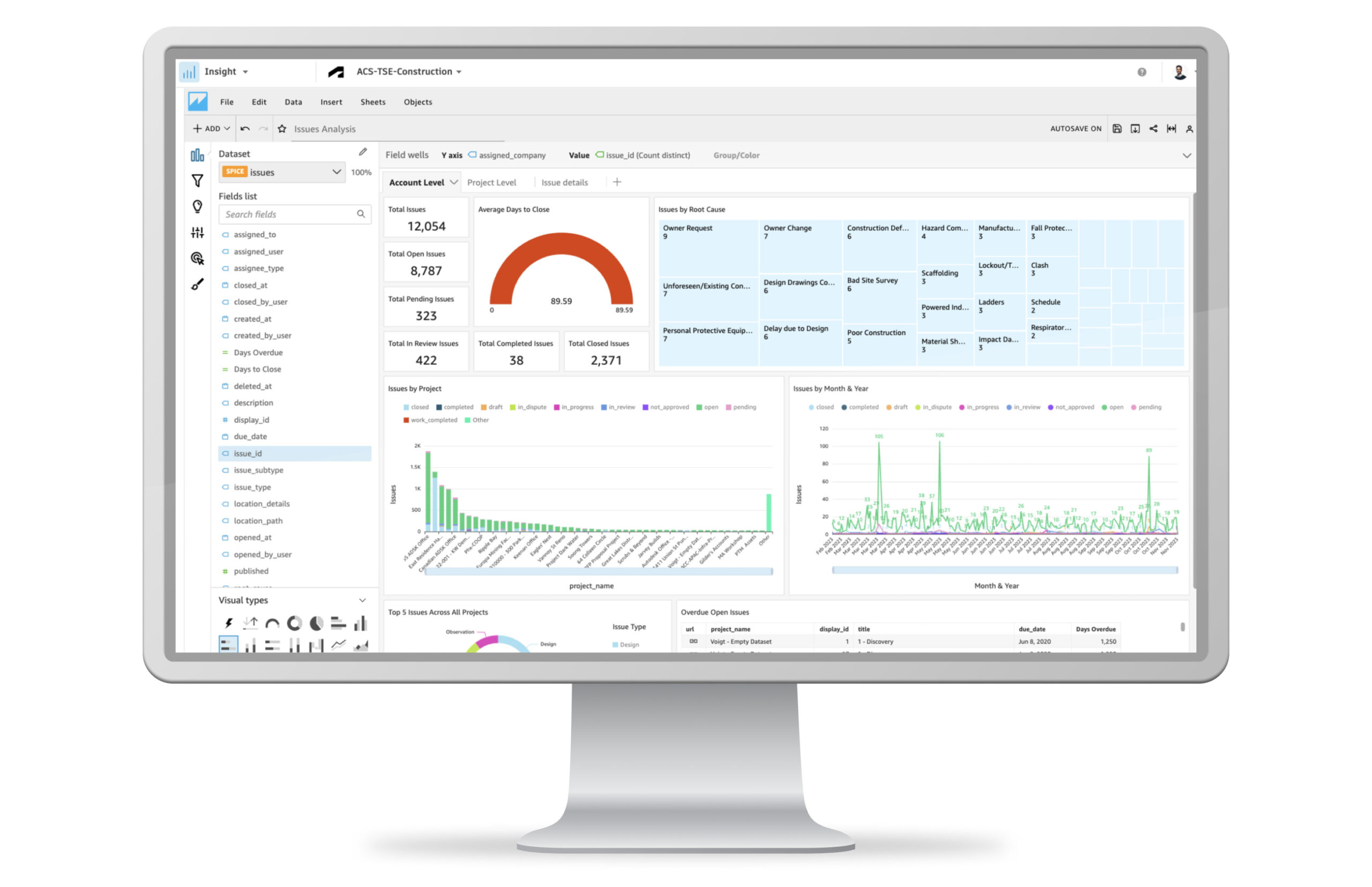
Task: Click the Export download icon near Autosave
Action: pos(1135,129)
